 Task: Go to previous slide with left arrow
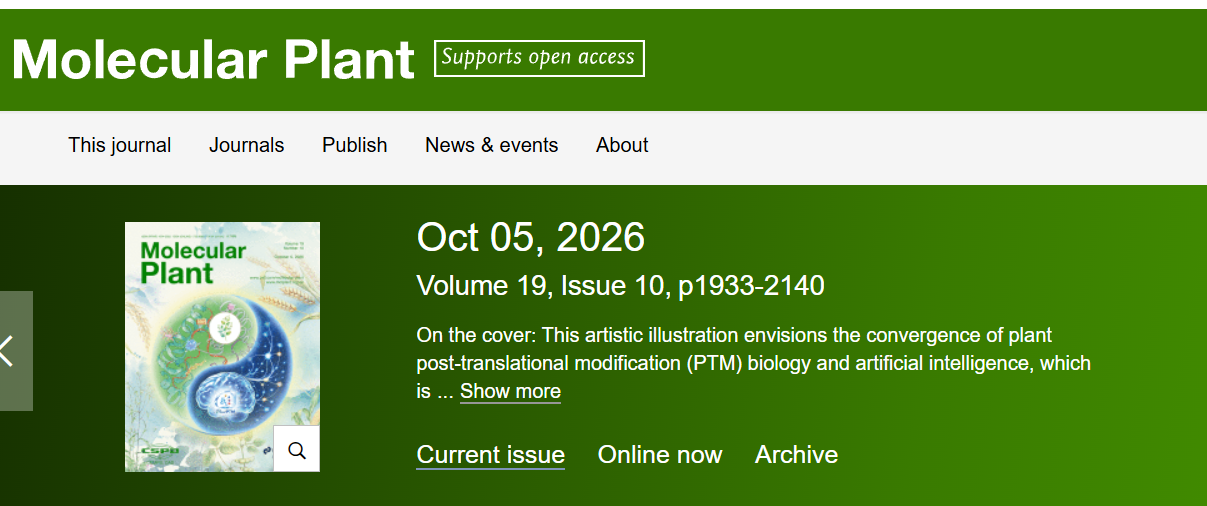point(14,351)
